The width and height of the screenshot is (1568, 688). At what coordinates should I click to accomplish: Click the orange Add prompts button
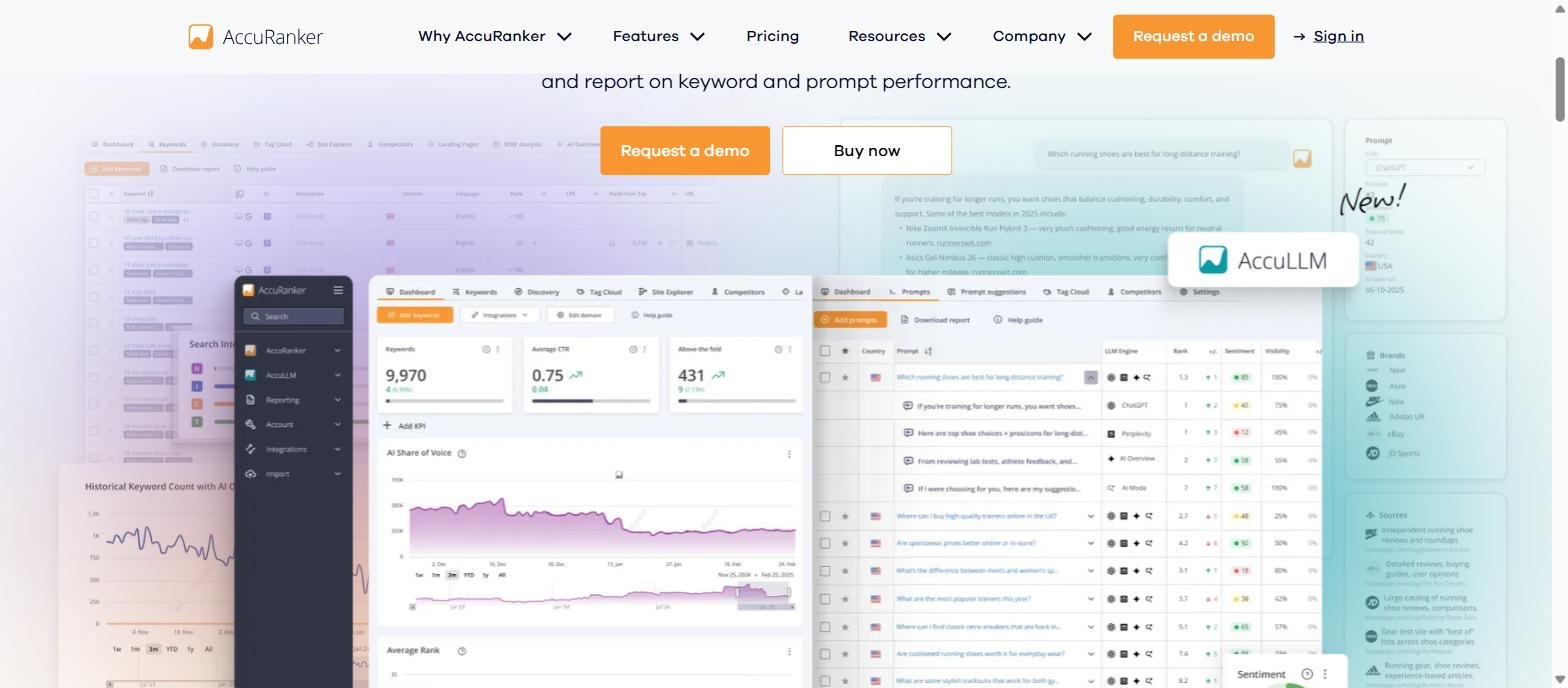pyautogui.click(x=849, y=320)
